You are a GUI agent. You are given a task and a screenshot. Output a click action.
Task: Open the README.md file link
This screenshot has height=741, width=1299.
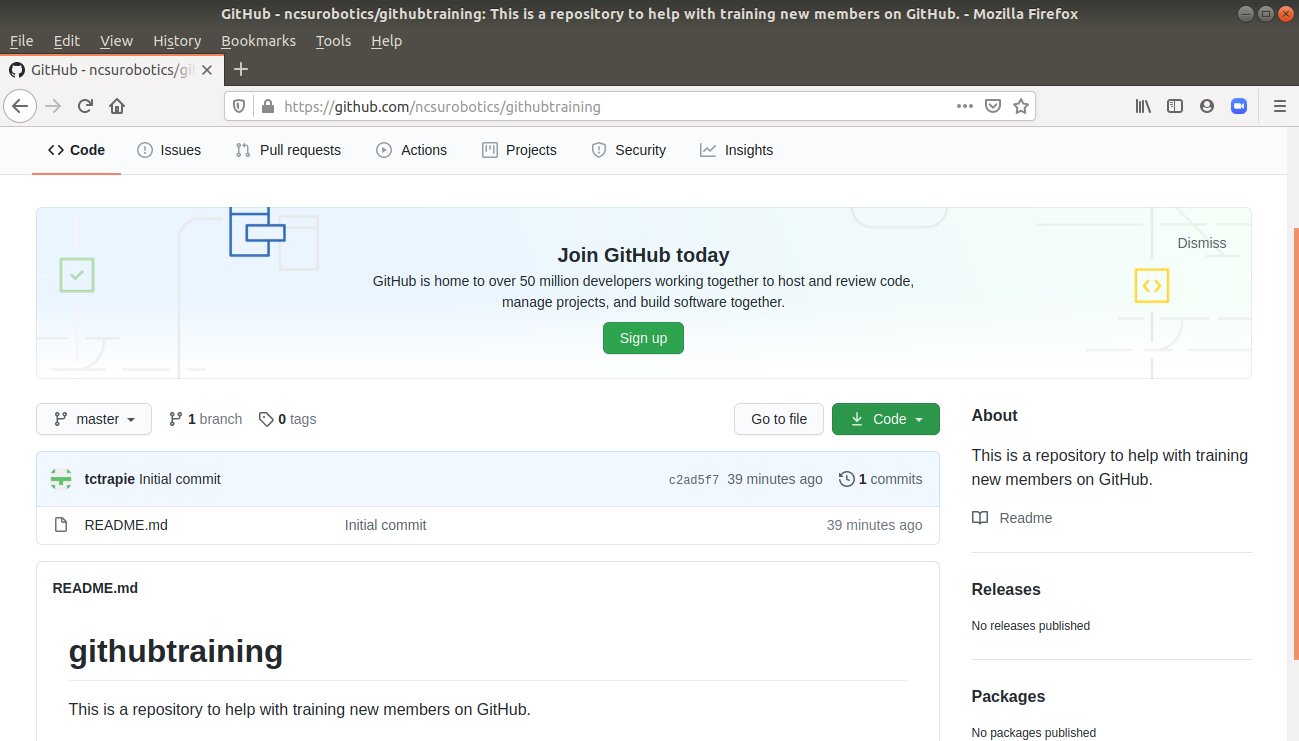coord(126,525)
